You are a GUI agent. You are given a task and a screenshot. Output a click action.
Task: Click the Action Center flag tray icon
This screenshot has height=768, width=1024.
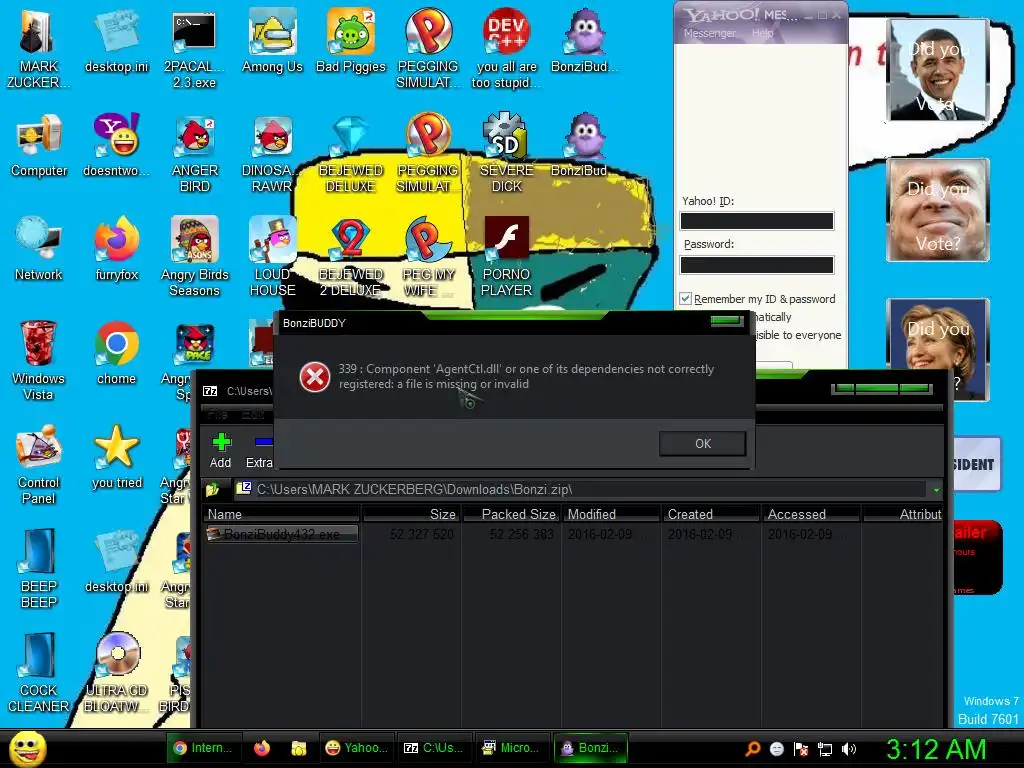coord(801,749)
